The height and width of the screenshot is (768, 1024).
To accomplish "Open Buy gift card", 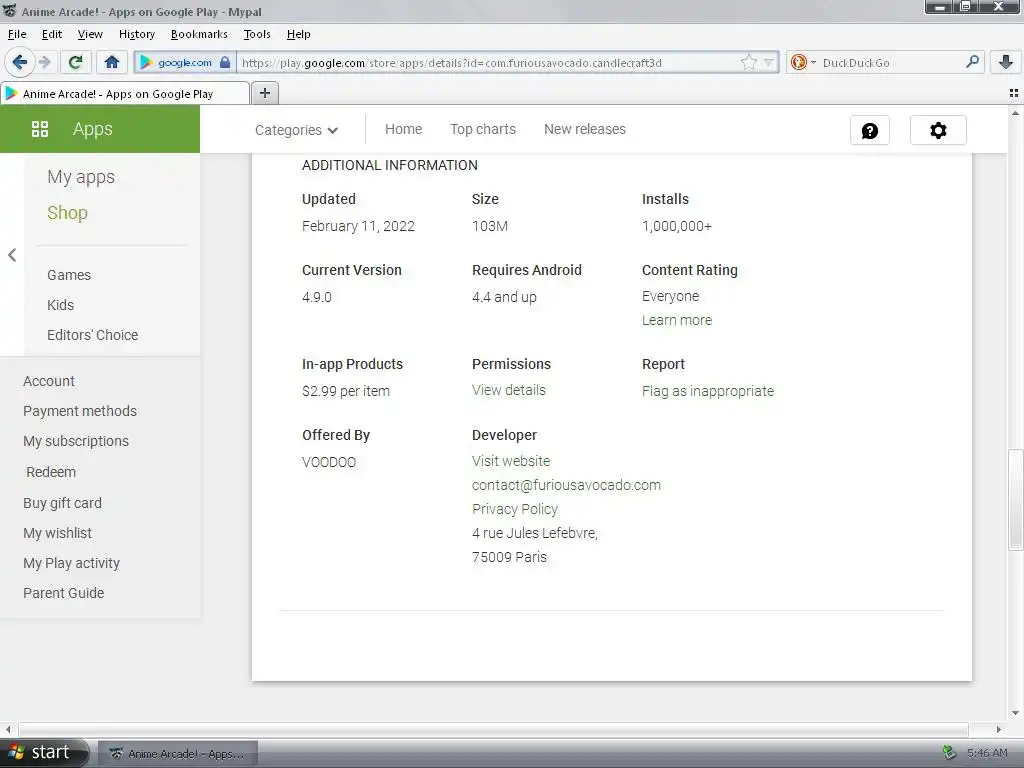I will 62,503.
